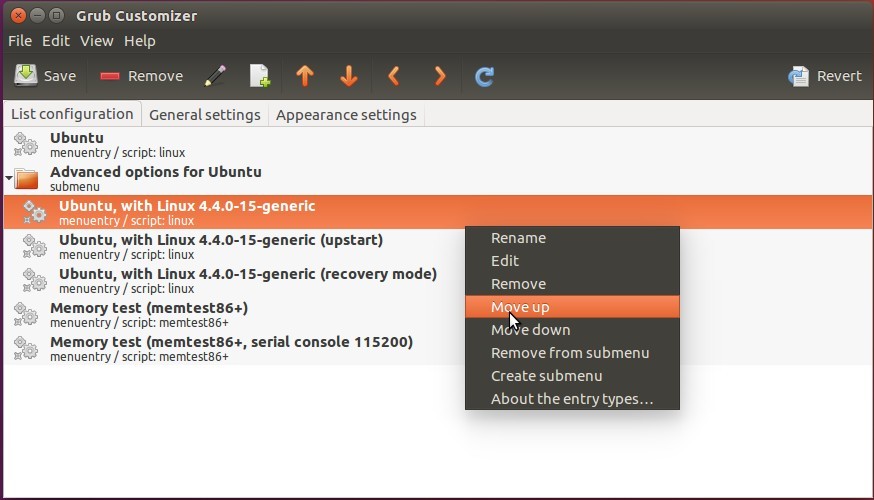This screenshot has height=500, width=874.
Task: Click gear icon beside top Ubuntu entry
Action: tap(26, 144)
